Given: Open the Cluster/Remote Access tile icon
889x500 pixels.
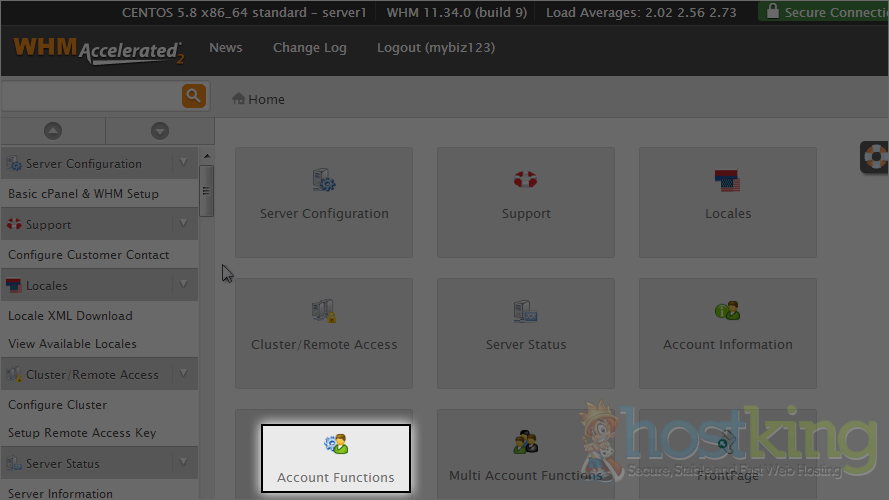Looking at the screenshot, I should click(324, 311).
